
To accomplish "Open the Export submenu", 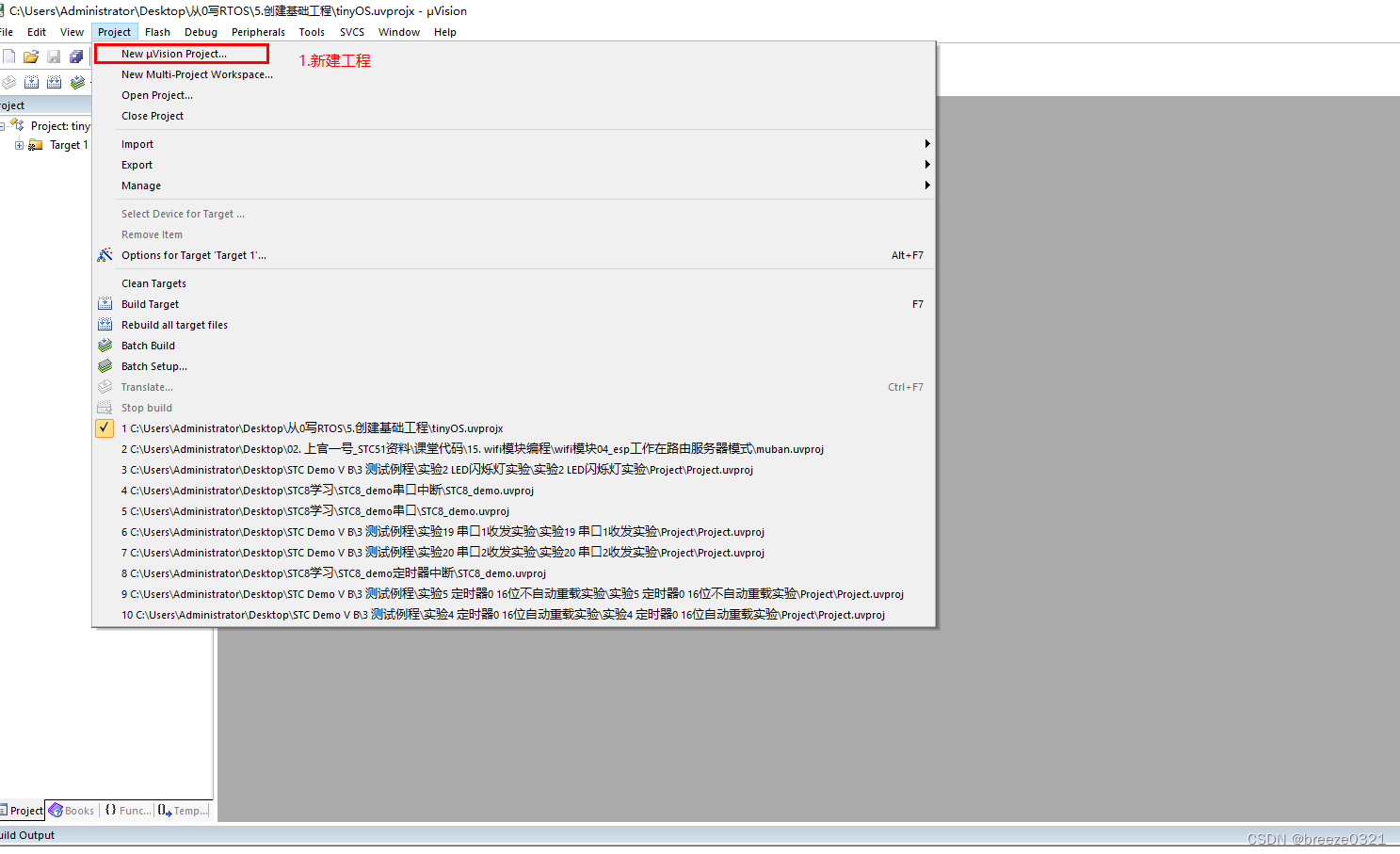I will 514,165.
